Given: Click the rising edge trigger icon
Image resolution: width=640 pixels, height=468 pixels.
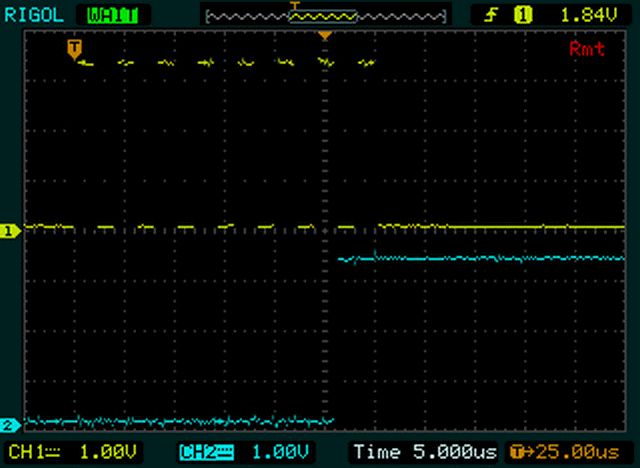Looking at the screenshot, I should click(491, 16).
